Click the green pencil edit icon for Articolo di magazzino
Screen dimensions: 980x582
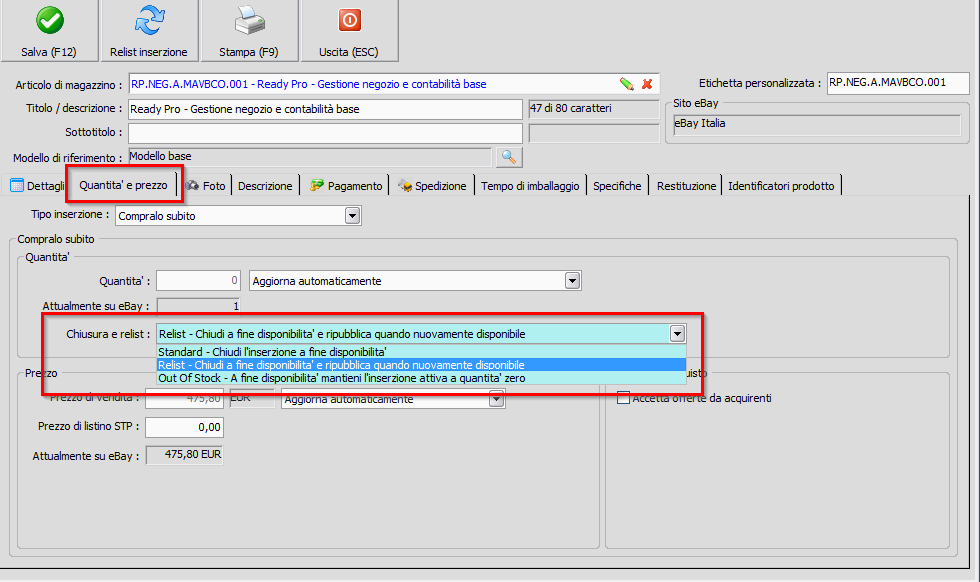click(x=626, y=84)
